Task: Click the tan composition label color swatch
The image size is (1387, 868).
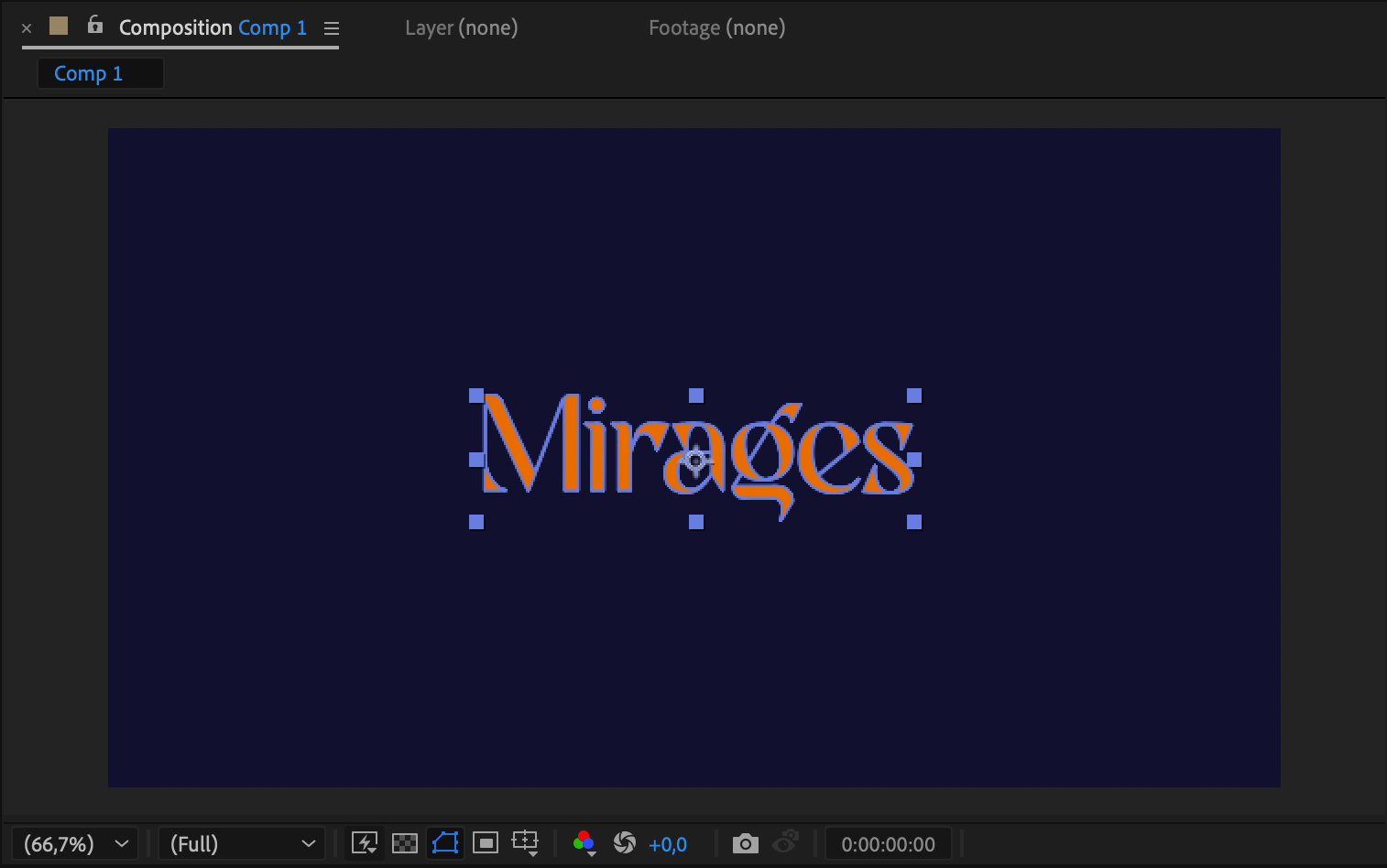Action: 59,26
